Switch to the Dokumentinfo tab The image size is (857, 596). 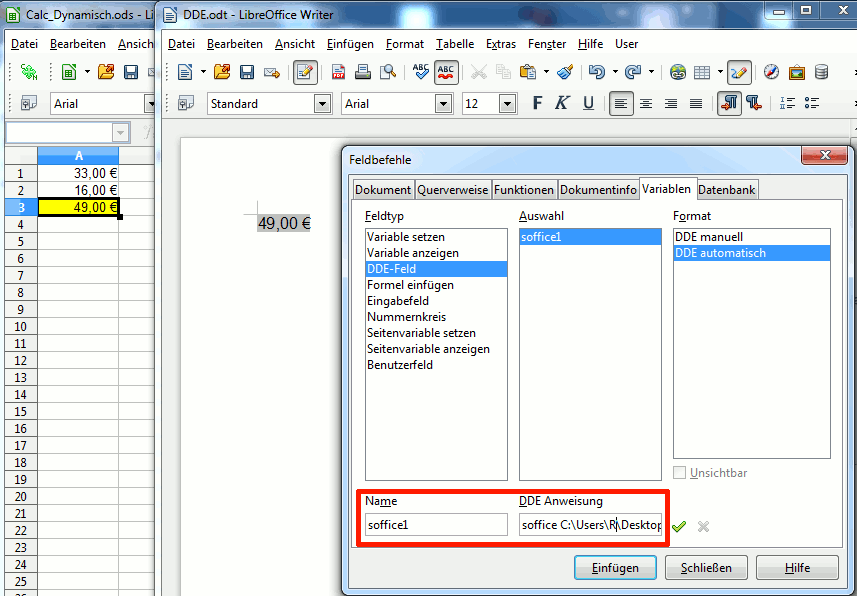(598, 189)
